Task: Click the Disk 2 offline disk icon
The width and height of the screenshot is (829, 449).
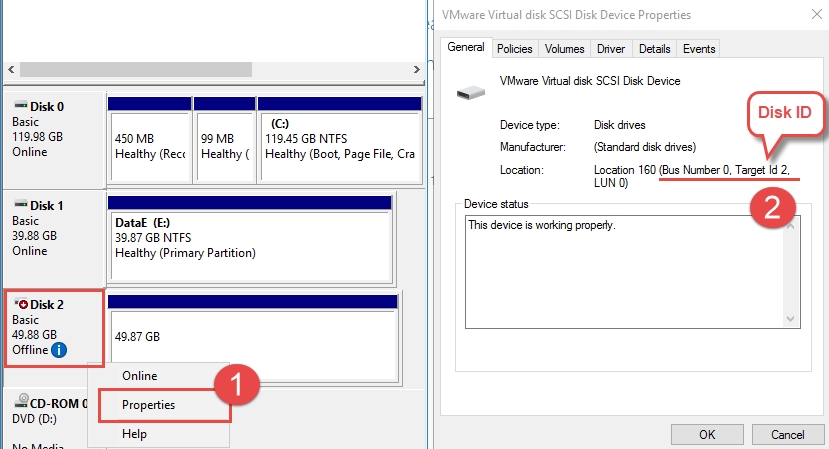Action: click(21, 304)
